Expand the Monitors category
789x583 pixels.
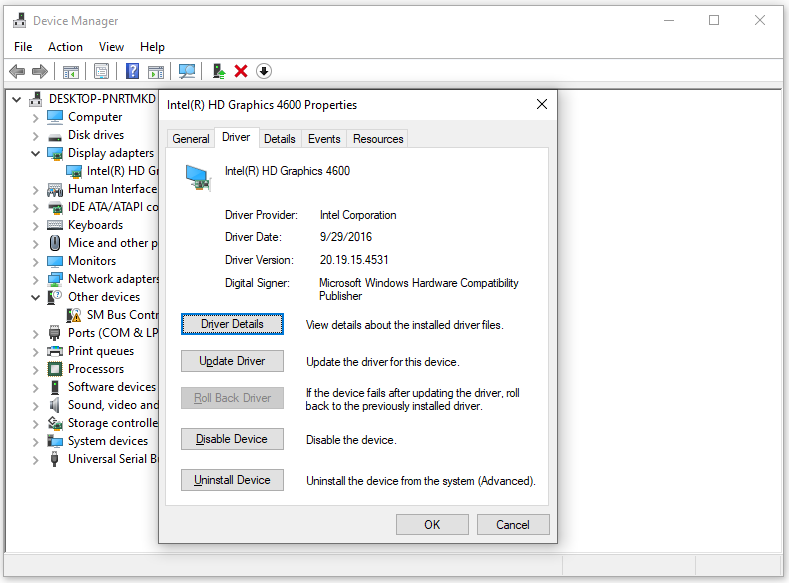point(35,262)
